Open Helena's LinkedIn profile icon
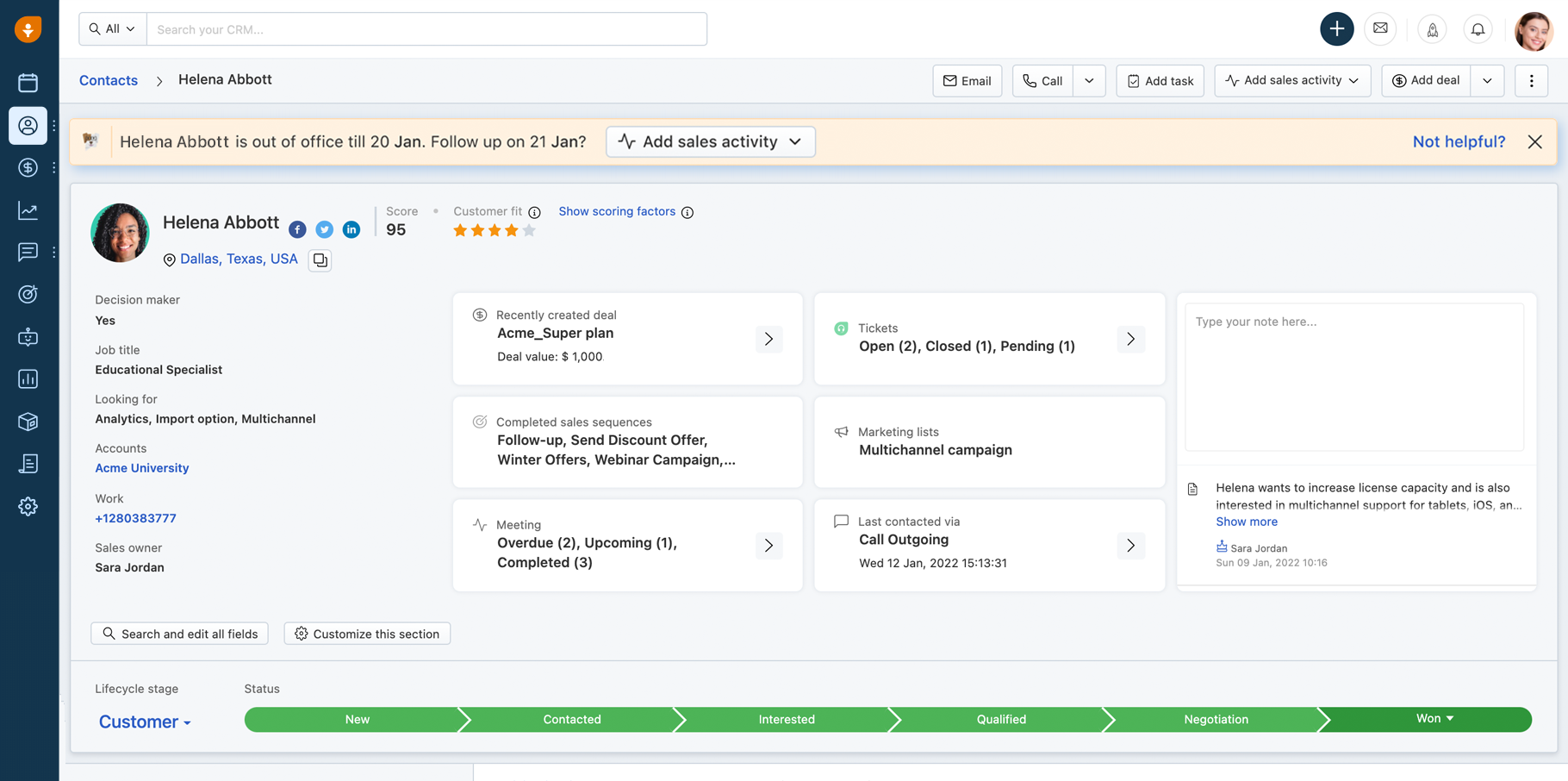The image size is (1568, 781). coord(352,229)
